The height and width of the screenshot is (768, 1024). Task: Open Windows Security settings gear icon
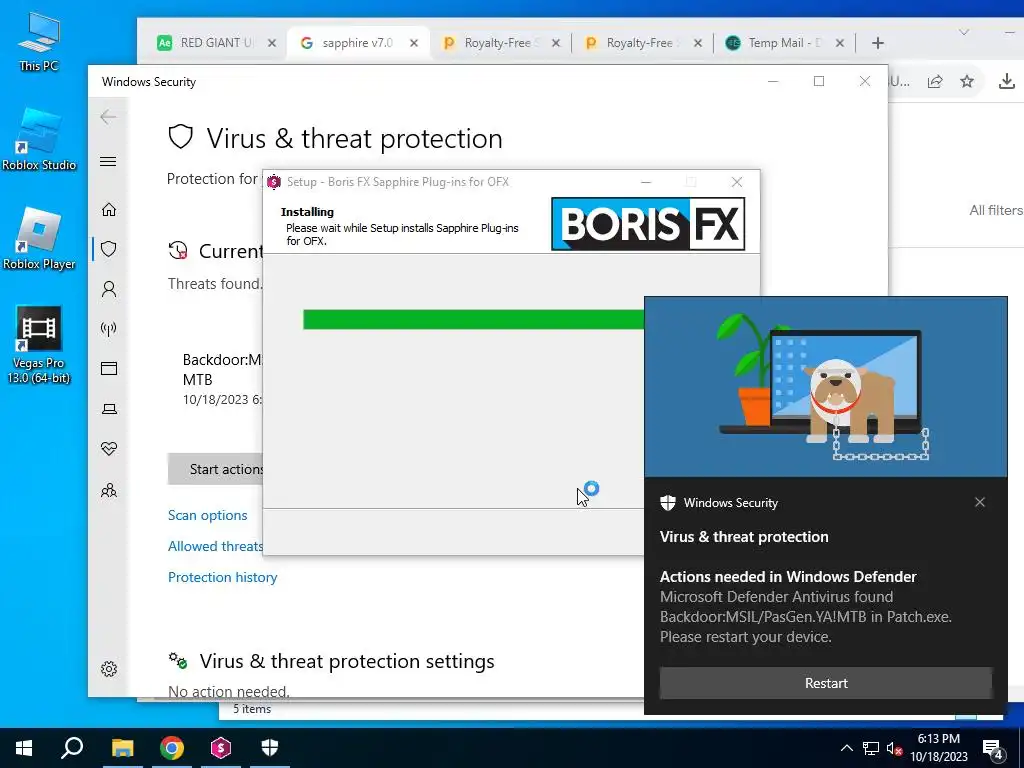point(109,669)
